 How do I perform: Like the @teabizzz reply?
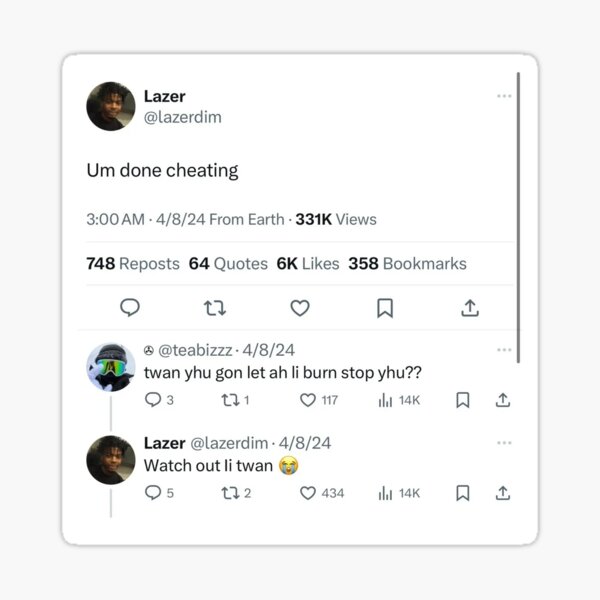click(x=308, y=400)
